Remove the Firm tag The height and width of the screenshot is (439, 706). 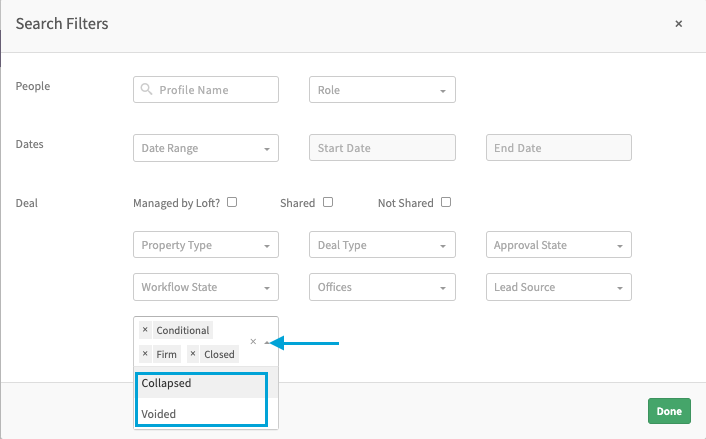click(145, 354)
